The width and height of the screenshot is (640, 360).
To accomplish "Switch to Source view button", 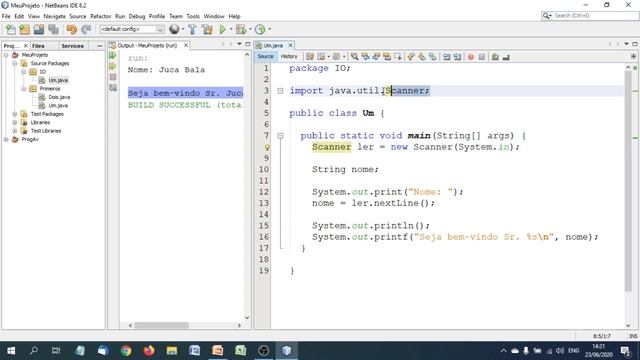I will click(265, 56).
